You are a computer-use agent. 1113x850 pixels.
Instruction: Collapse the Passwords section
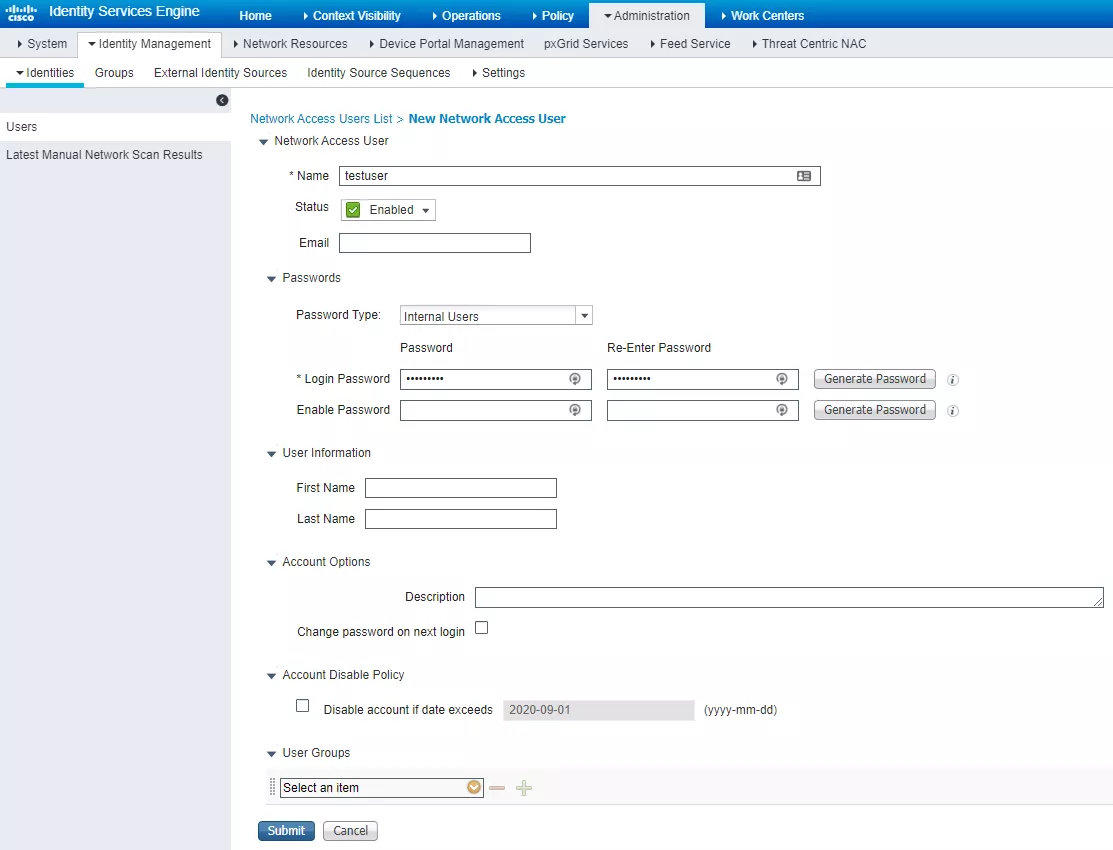click(x=271, y=279)
